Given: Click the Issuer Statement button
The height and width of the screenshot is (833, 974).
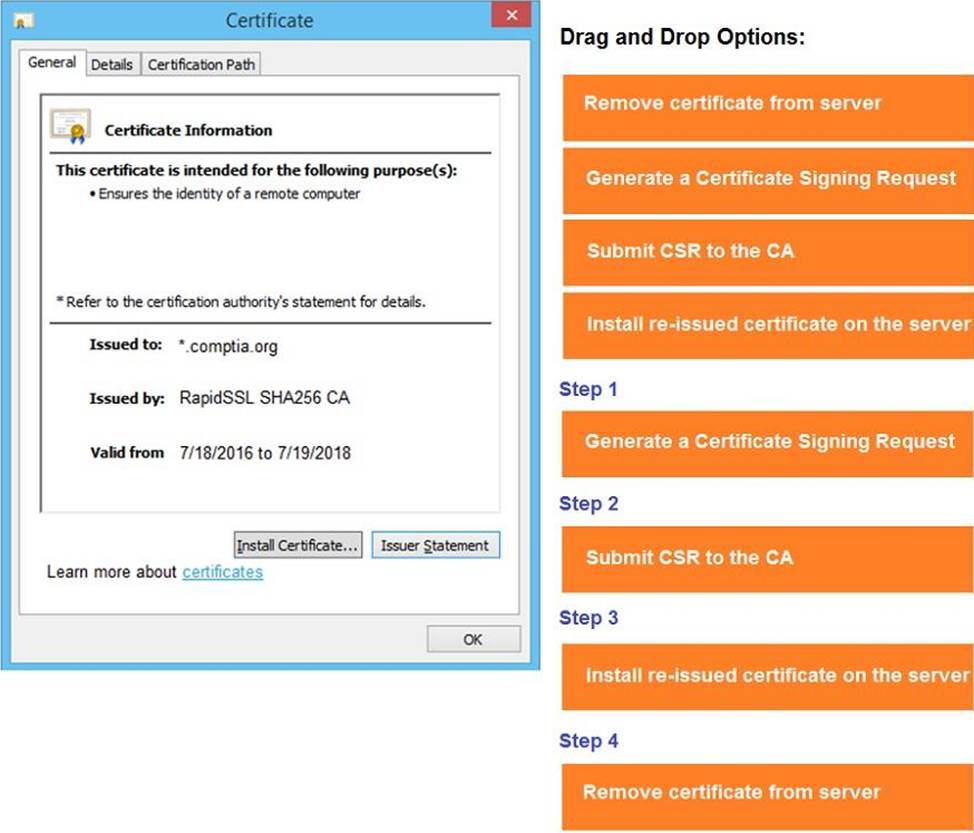Looking at the screenshot, I should [434, 546].
